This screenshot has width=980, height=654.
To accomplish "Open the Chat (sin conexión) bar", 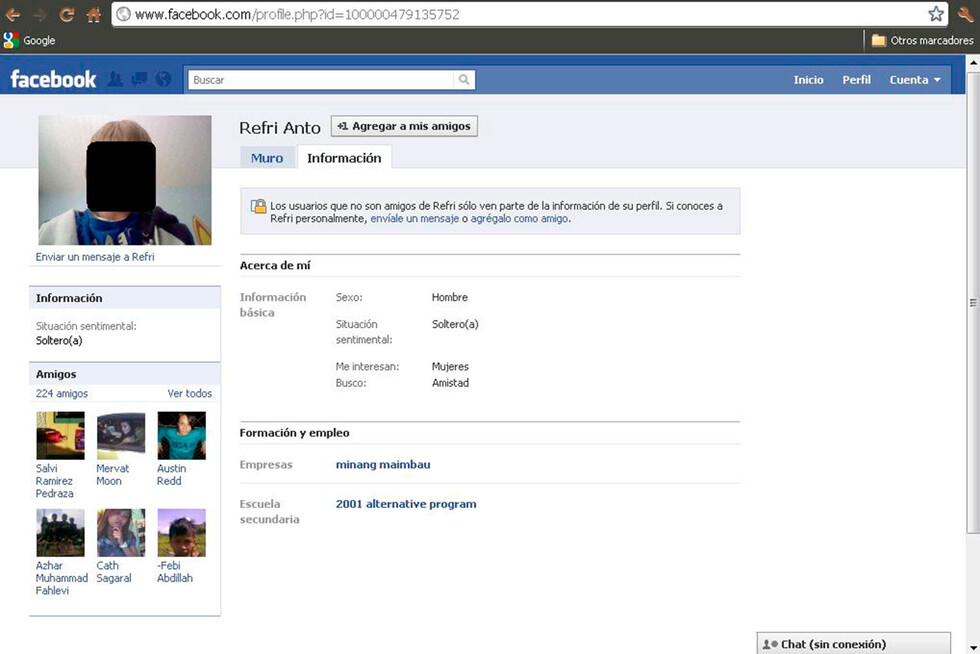I will click(x=852, y=644).
